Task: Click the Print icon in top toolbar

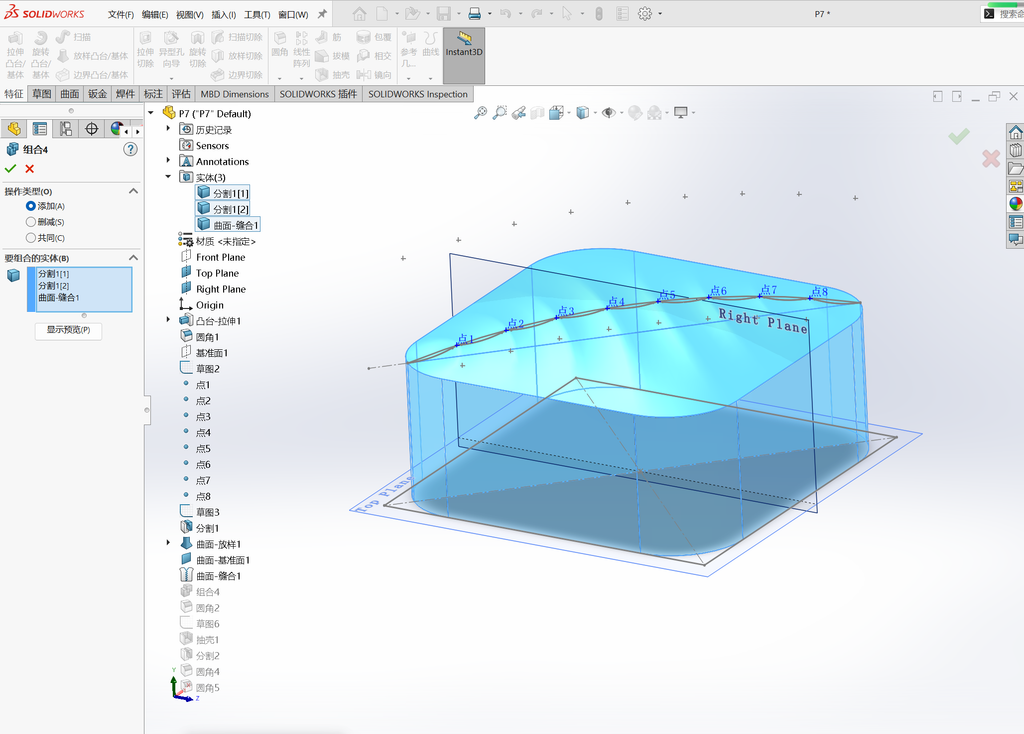Action: [x=475, y=14]
